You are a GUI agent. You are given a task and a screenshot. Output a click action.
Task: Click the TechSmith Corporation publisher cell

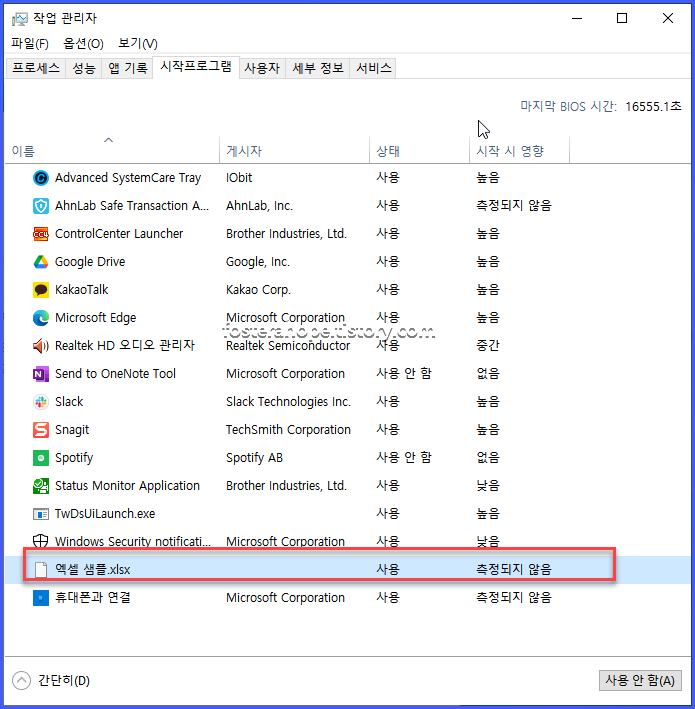point(288,430)
